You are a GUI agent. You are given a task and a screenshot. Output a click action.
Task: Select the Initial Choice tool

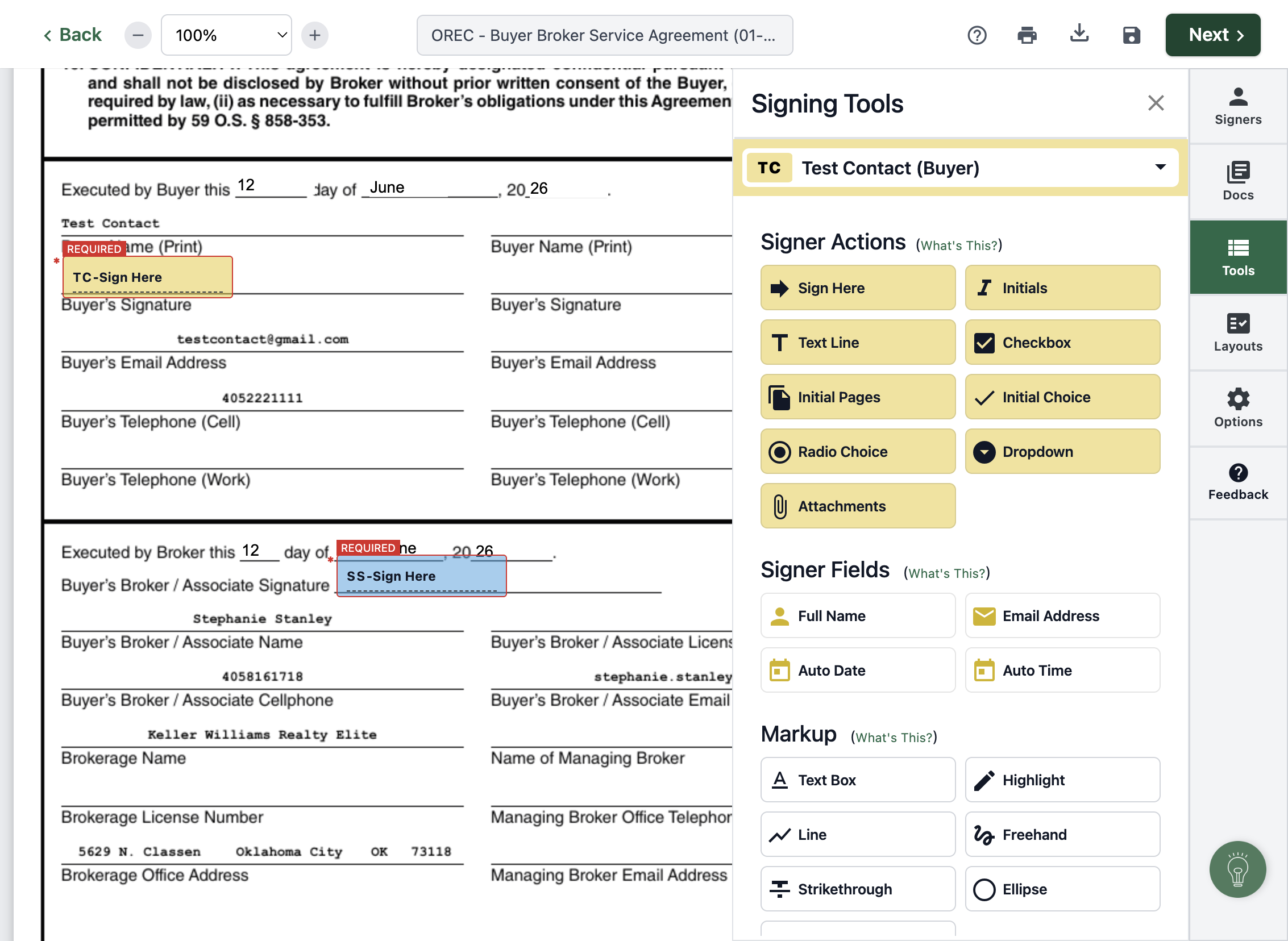pos(1062,397)
